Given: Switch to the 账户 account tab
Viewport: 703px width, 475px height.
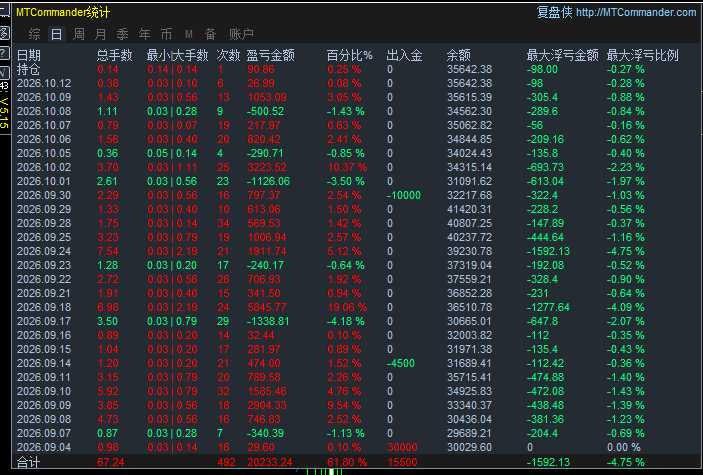Looking at the screenshot, I should point(241,34).
